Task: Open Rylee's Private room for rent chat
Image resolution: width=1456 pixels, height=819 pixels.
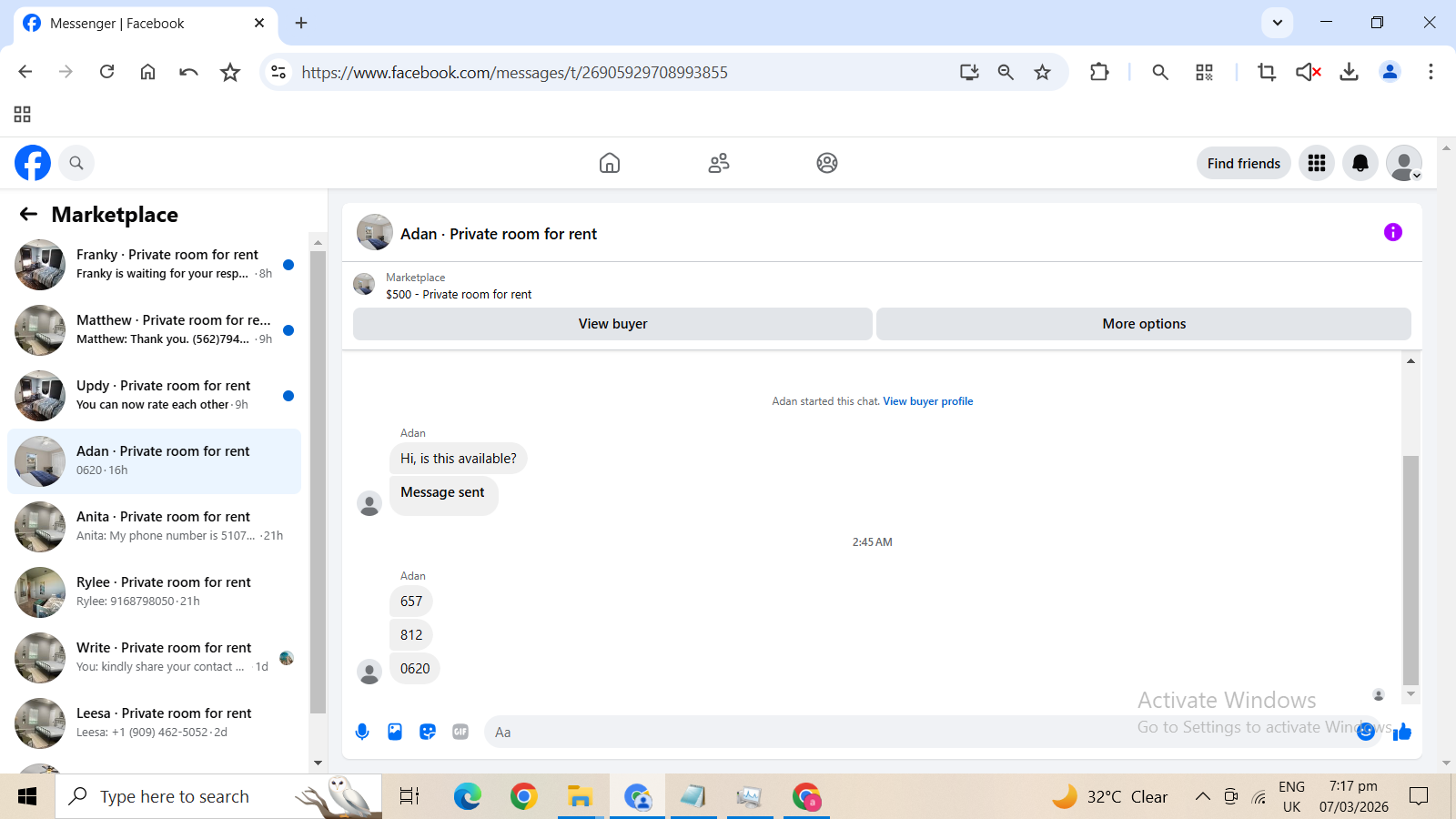Action: (154, 592)
